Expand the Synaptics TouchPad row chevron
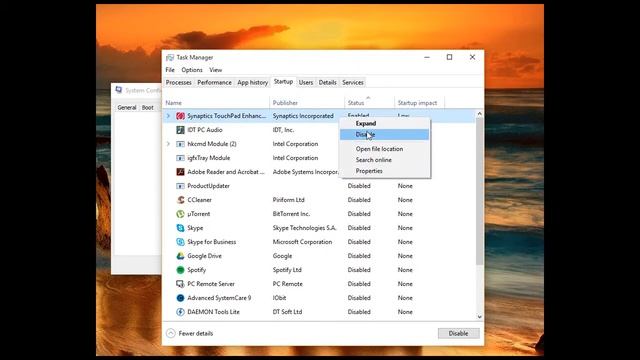Viewport: 640px width, 360px height. coord(168,116)
